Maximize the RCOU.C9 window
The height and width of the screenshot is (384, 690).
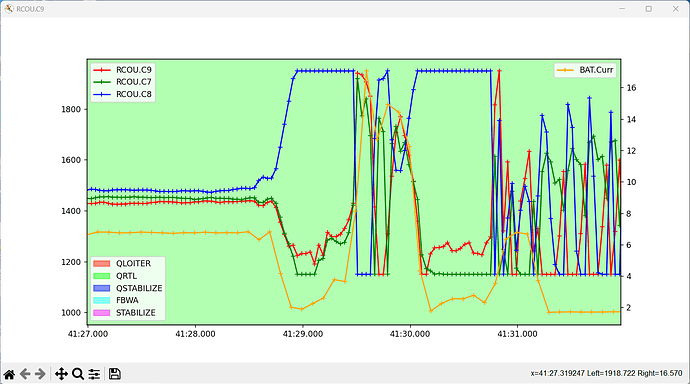(649, 9)
